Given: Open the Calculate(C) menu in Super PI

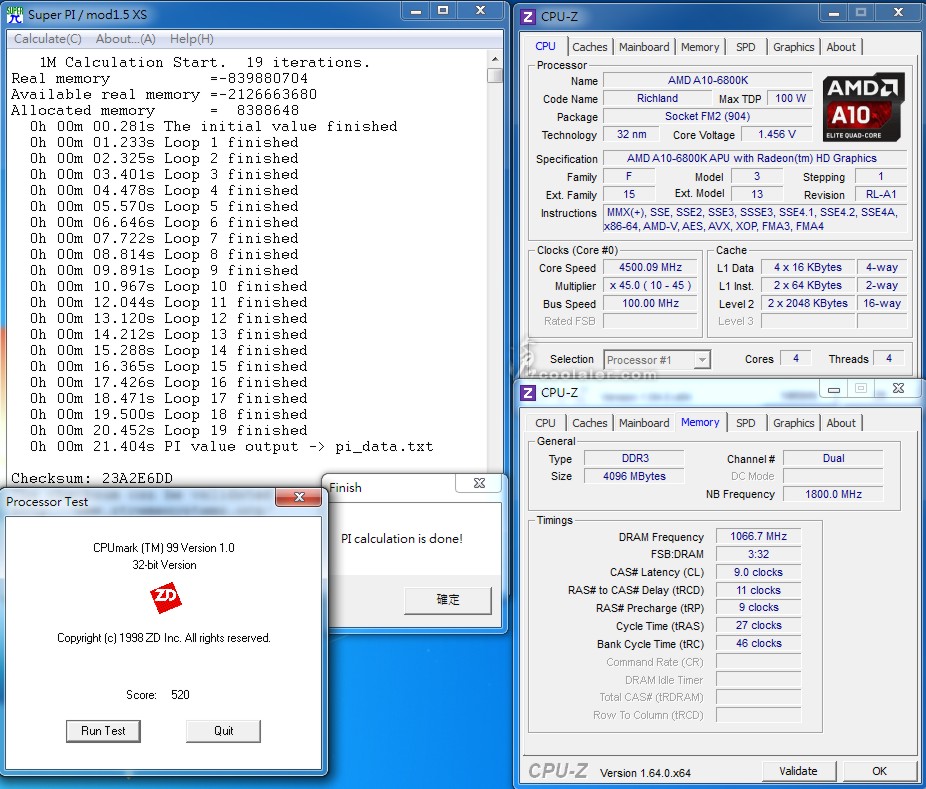Looking at the screenshot, I should pos(48,39).
